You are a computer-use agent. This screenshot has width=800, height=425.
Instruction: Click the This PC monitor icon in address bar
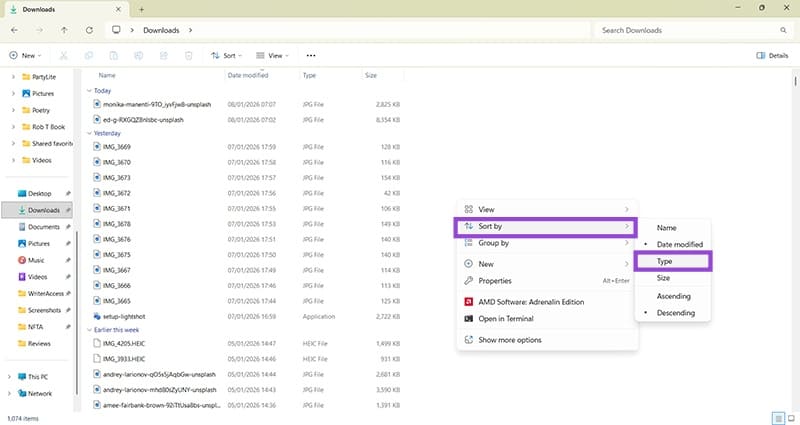click(116, 30)
